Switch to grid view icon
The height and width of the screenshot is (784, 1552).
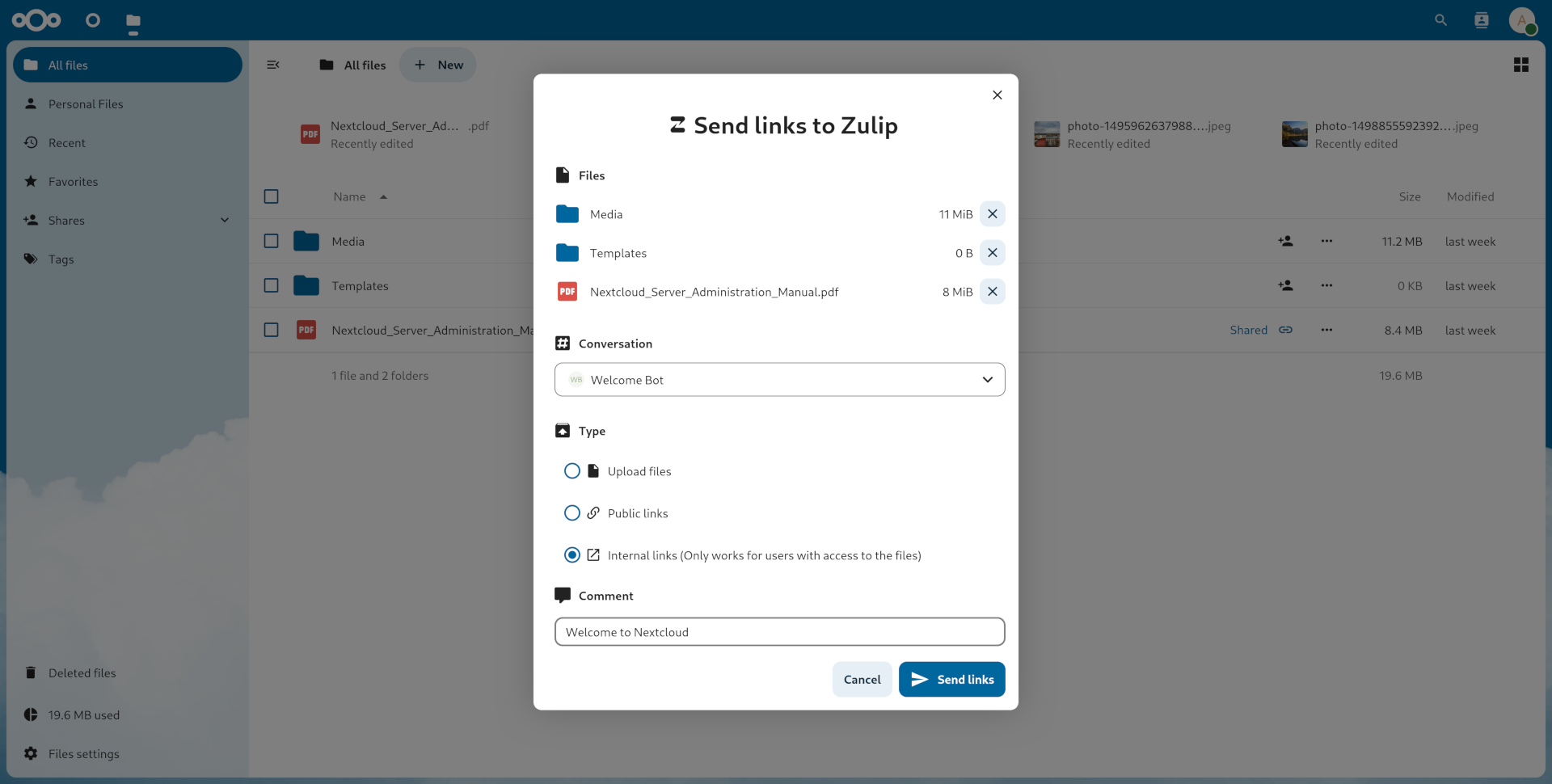click(x=1520, y=65)
